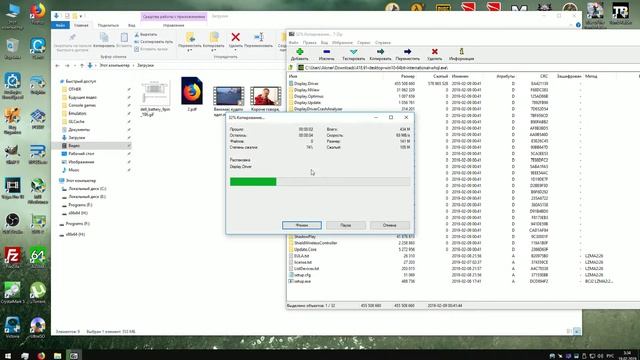Image resolution: width=640 pixels, height=360 pixels.
Task: Open the Explorer Файл tab
Action: point(60,25)
